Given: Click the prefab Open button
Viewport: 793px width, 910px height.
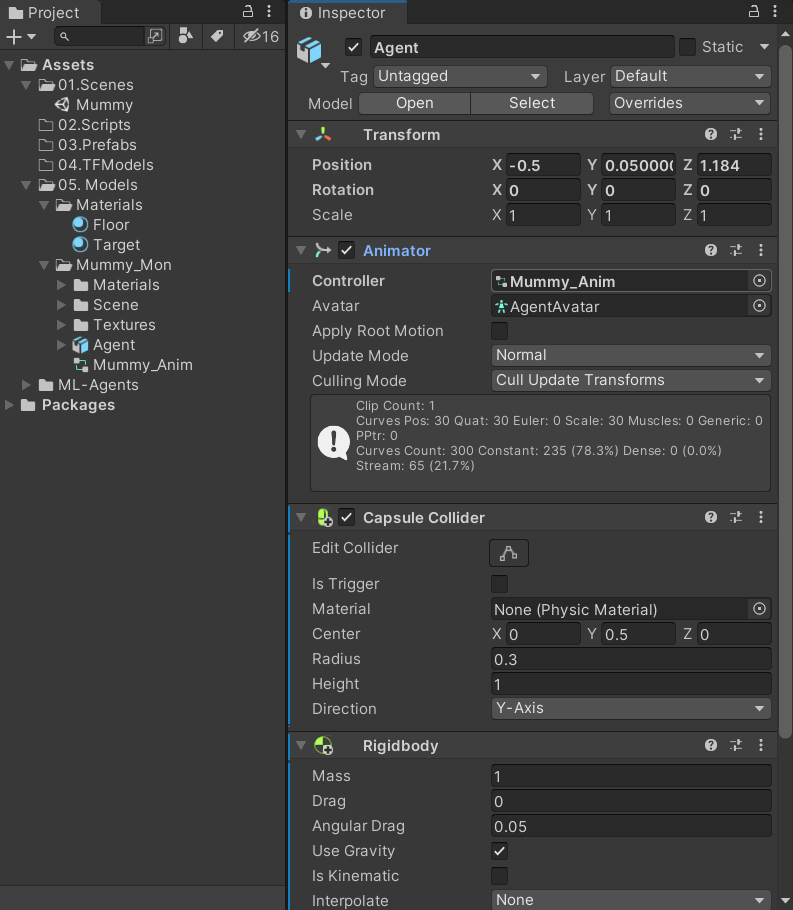Looking at the screenshot, I should point(414,103).
